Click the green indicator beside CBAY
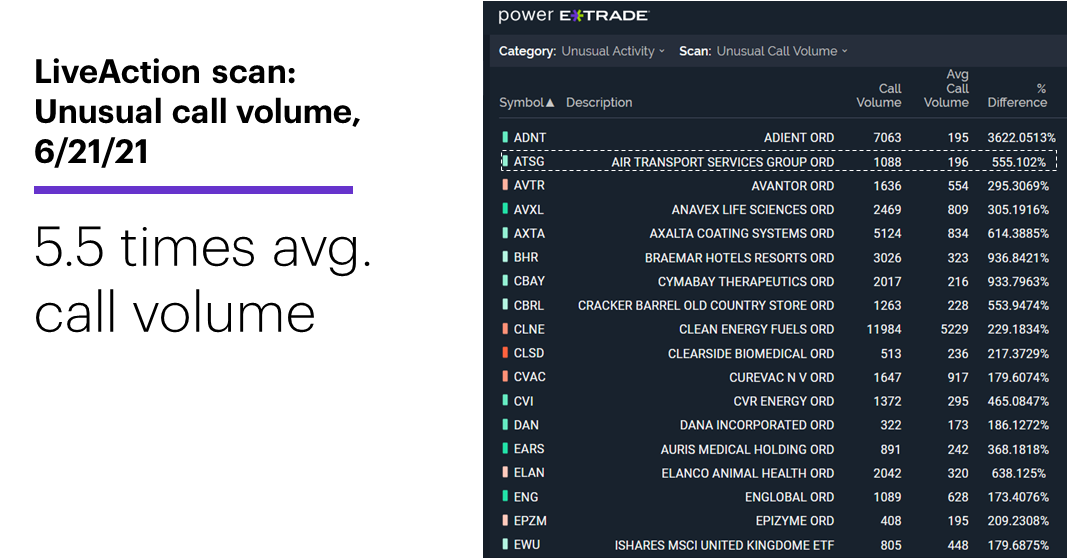Viewport: 1067px width, 558px height. click(x=505, y=281)
